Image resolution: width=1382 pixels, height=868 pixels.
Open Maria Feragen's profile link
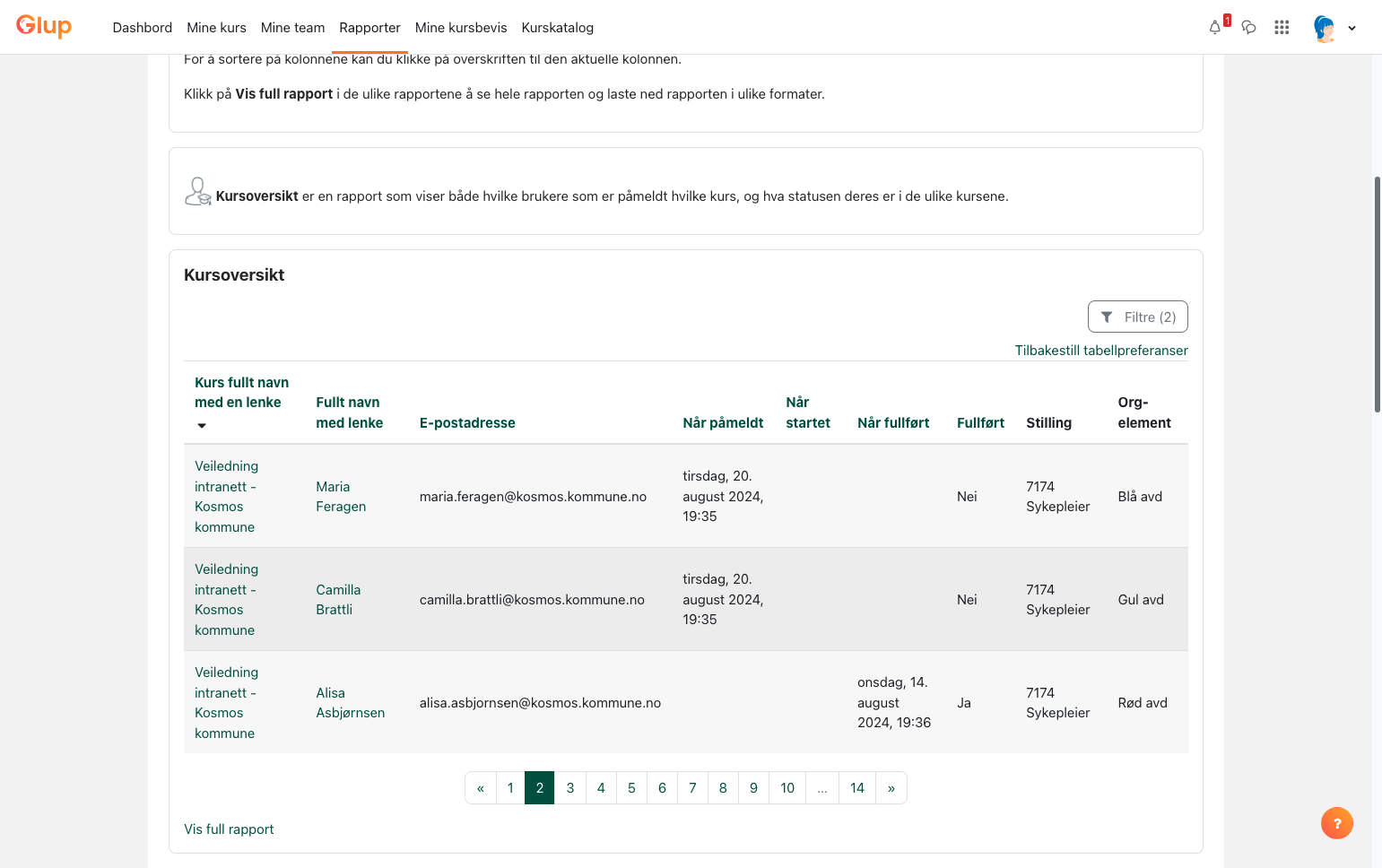341,497
